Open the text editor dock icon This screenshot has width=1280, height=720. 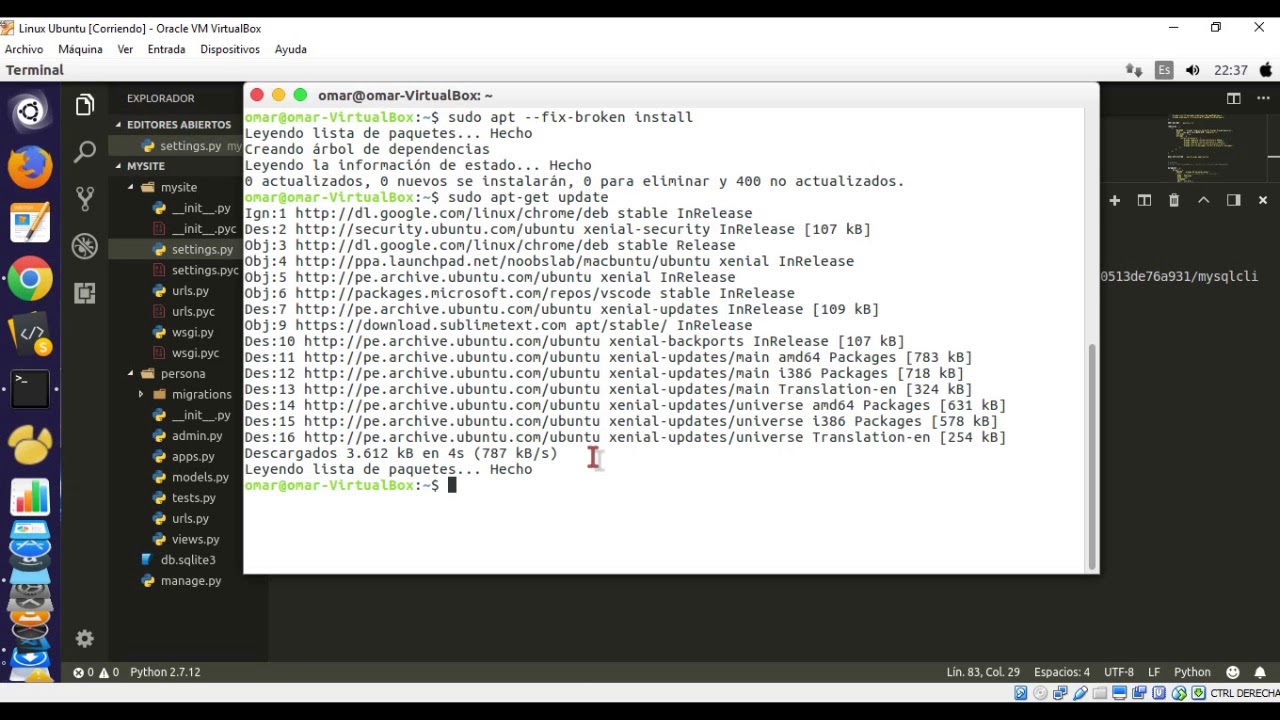click(30, 223)
